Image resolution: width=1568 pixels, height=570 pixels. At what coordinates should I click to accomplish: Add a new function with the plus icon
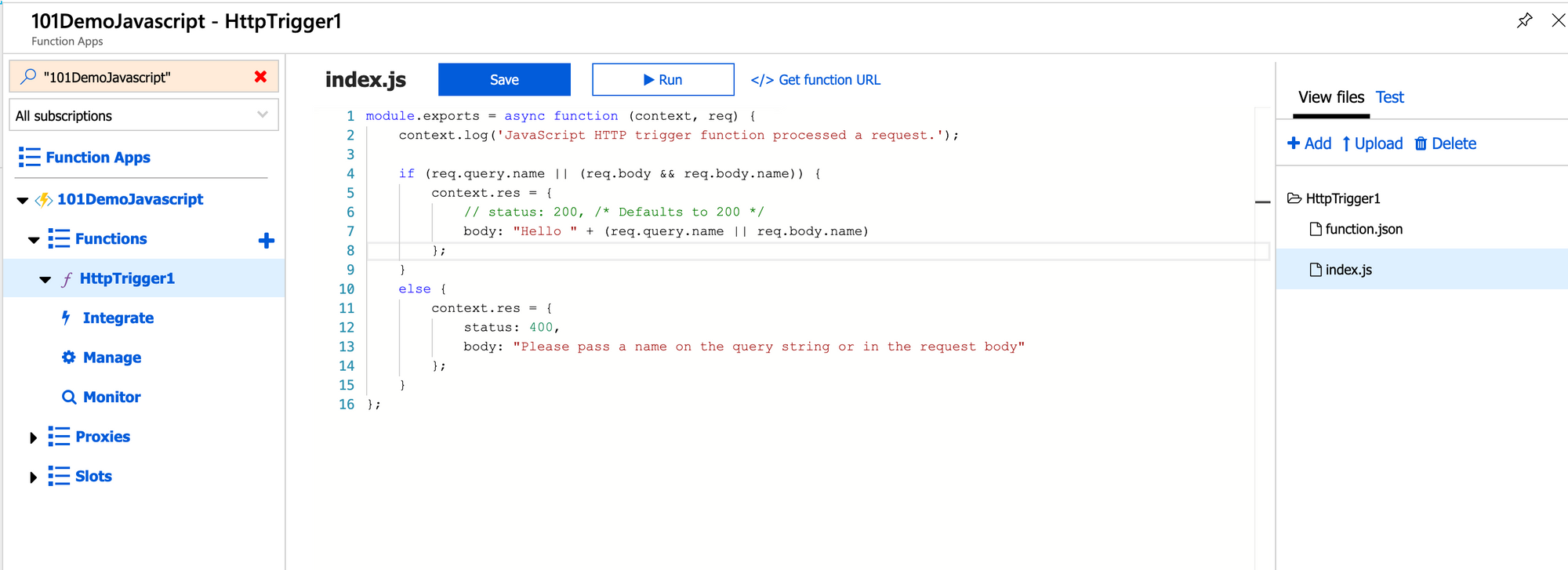(267, 240)
